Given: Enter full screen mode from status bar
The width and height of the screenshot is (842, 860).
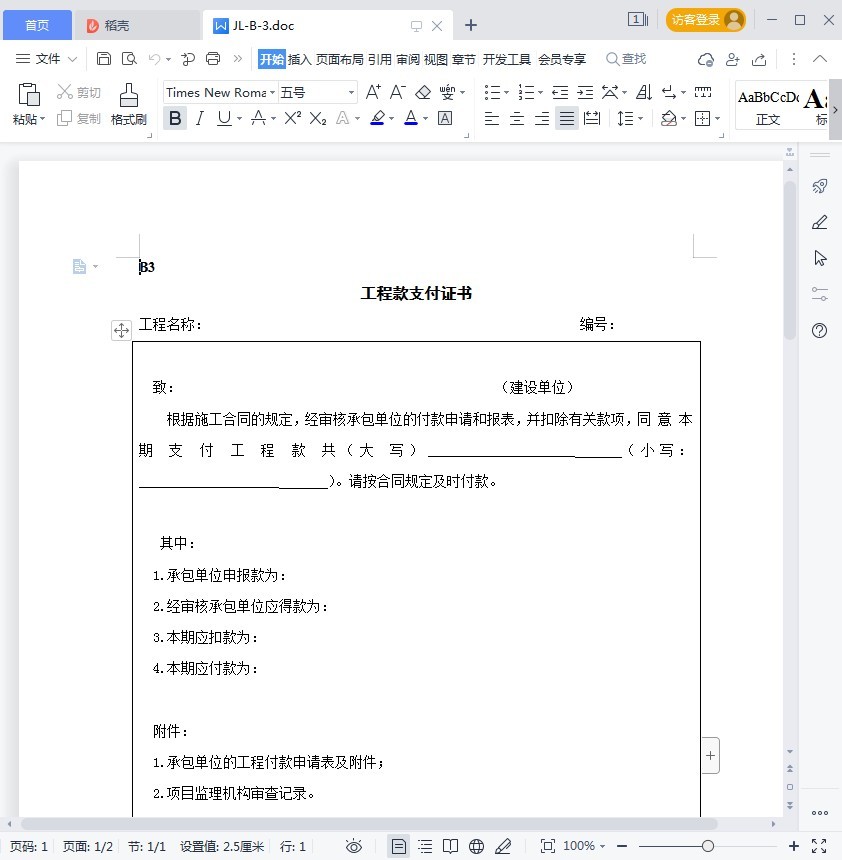Looking at the screenshot, I should (x=819, y=846).
